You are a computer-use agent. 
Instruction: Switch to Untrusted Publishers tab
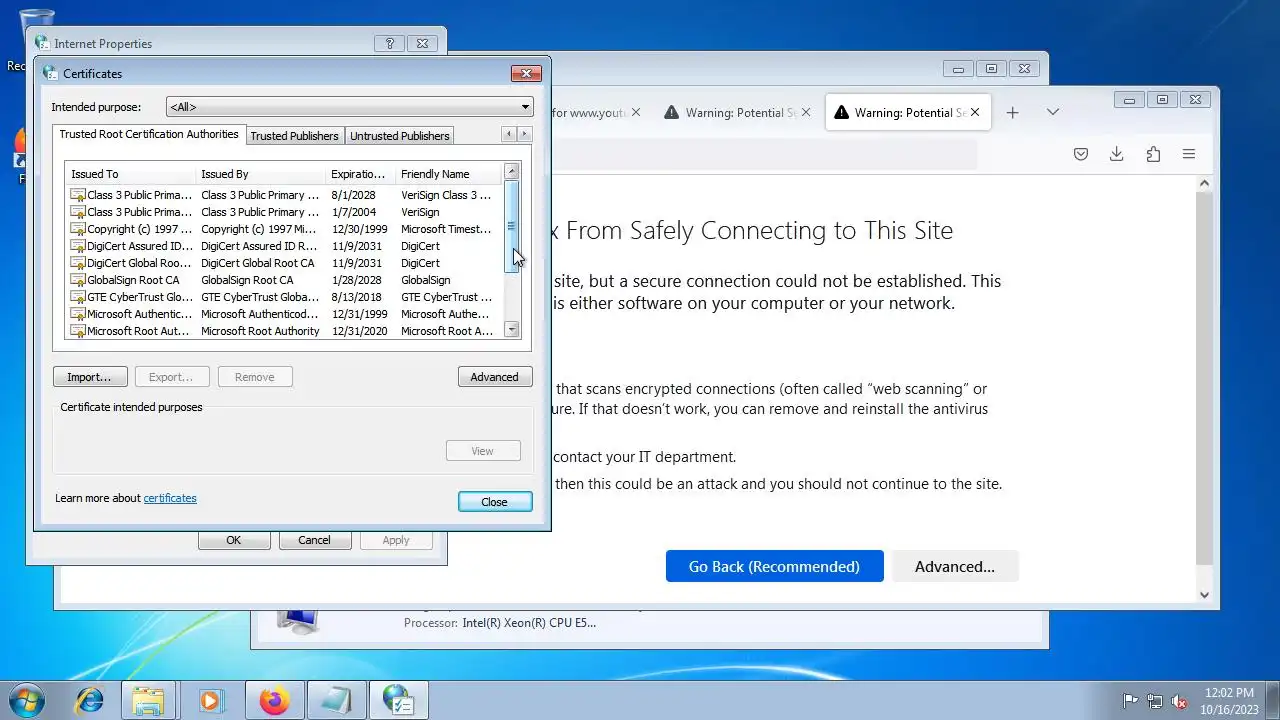(x=400, y=136)
